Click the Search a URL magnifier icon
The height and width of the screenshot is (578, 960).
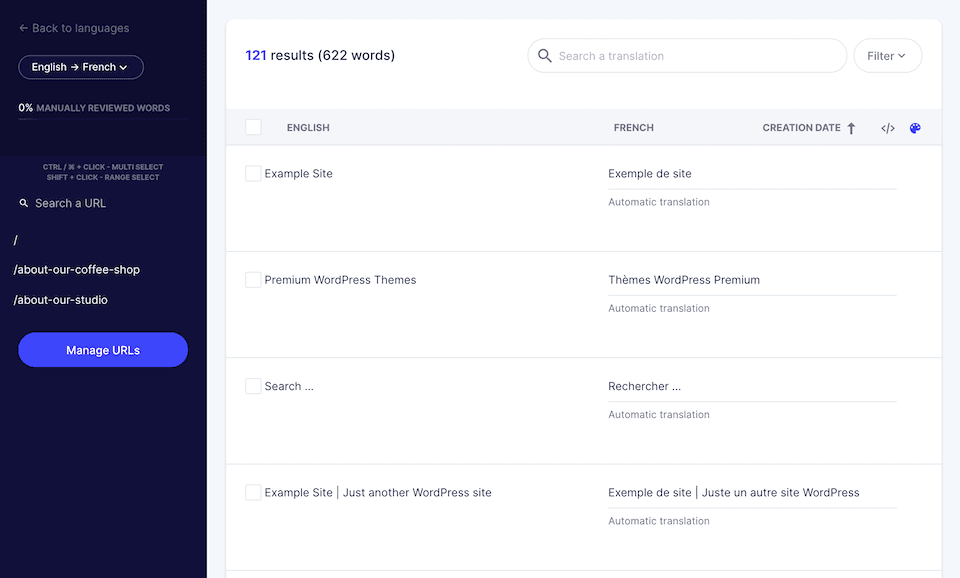[23, 203]
